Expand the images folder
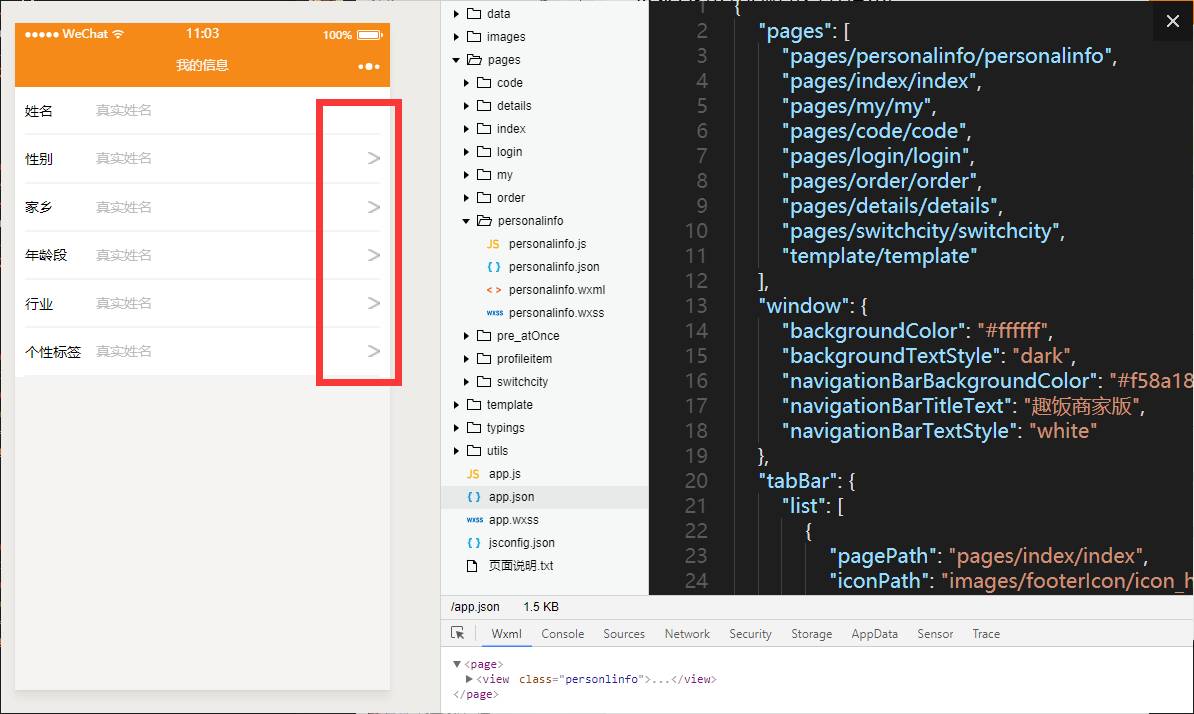 pyautogui.click(x=456, y=37)
